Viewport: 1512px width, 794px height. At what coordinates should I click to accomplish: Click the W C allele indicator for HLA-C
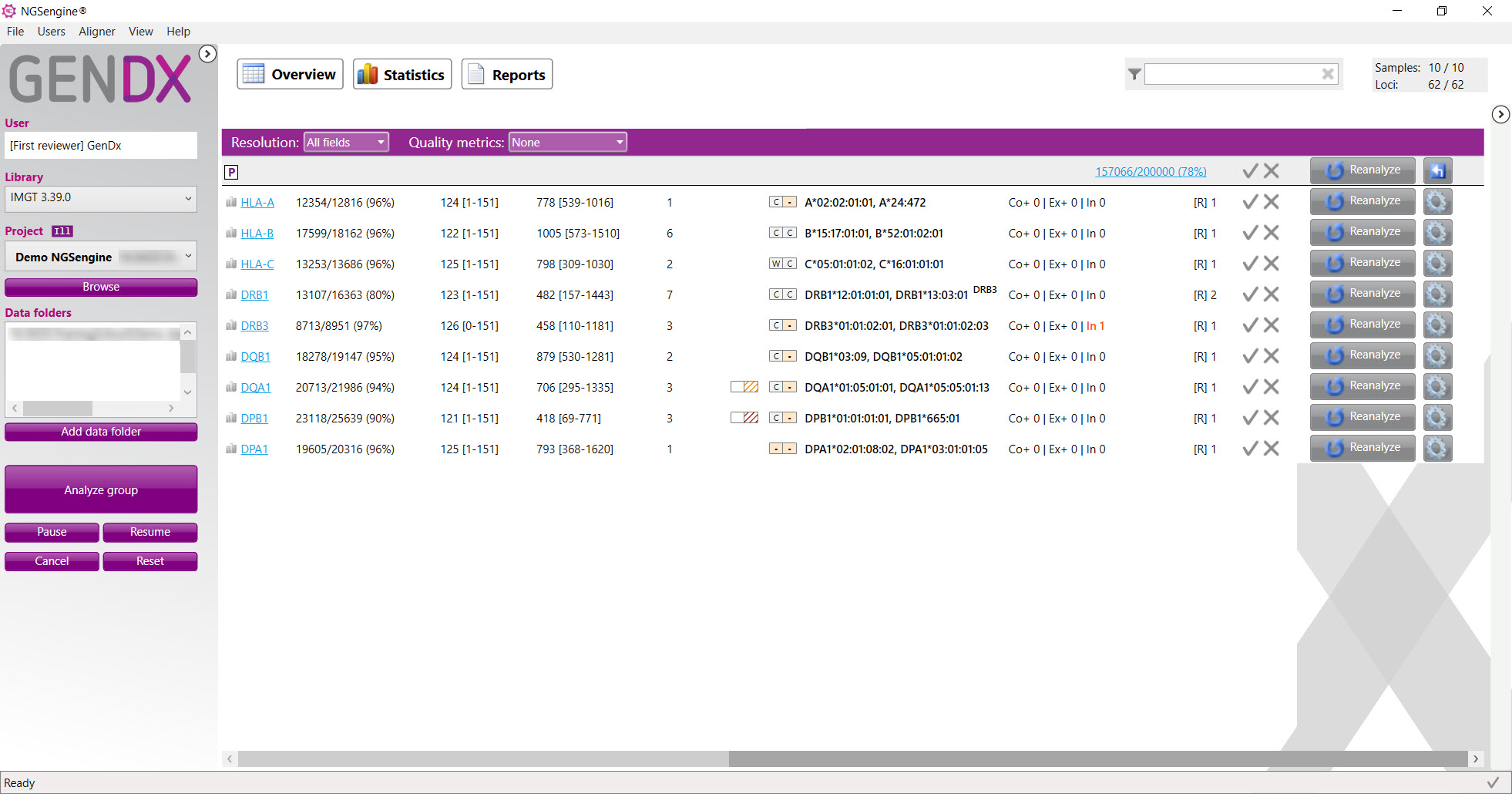783,264
